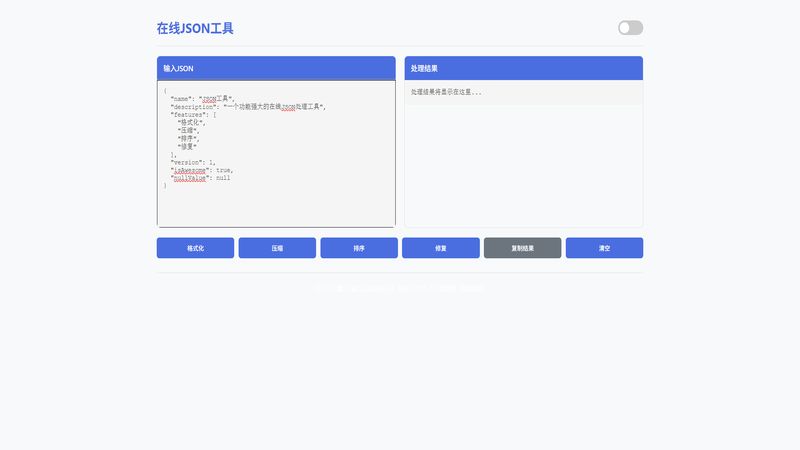800x450 pixels.
Task: Click the 输入JSON panel header
Action: click(x=276, y=68)
